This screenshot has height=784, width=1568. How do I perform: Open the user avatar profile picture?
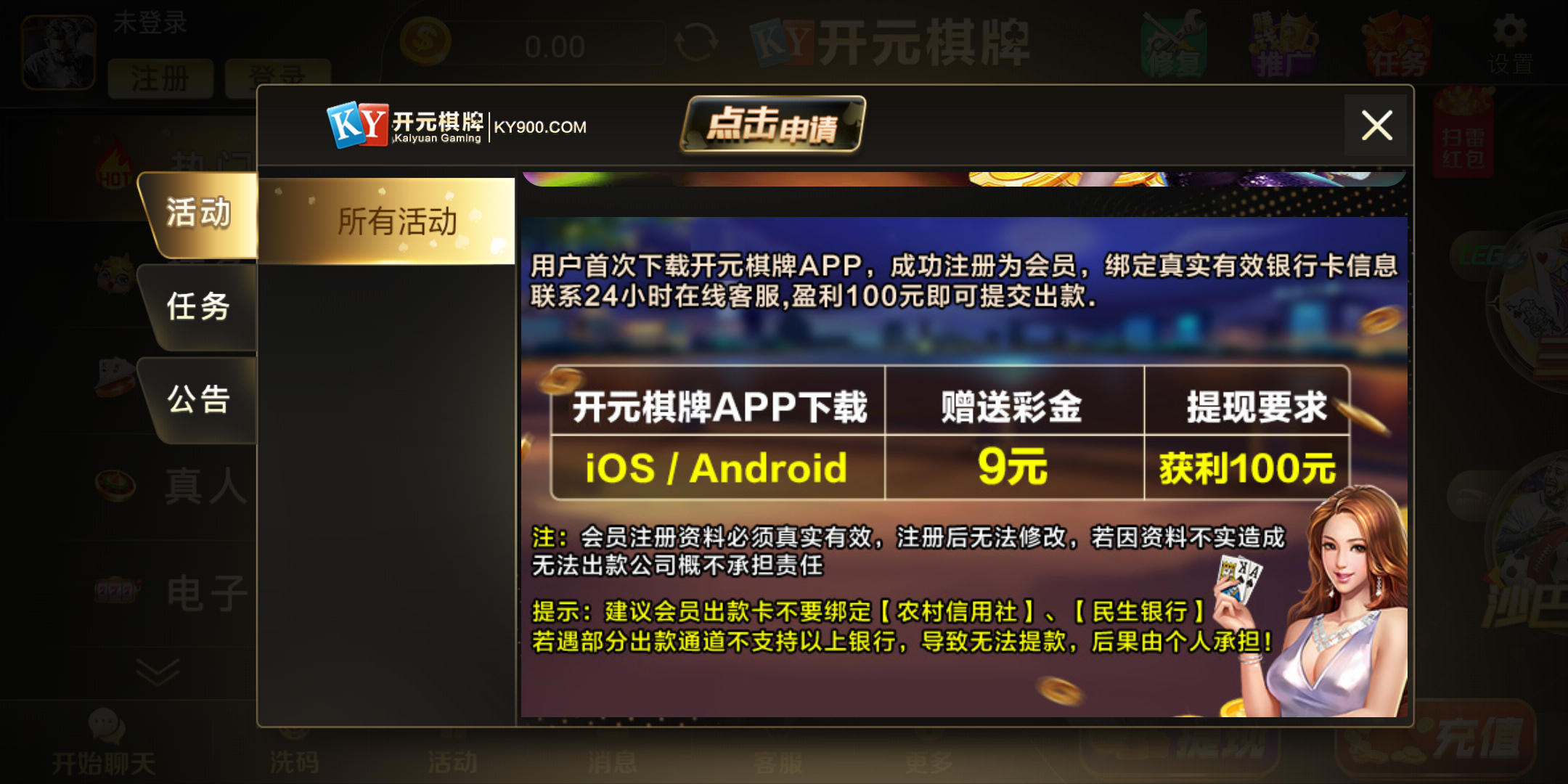[x=59, y=52]
